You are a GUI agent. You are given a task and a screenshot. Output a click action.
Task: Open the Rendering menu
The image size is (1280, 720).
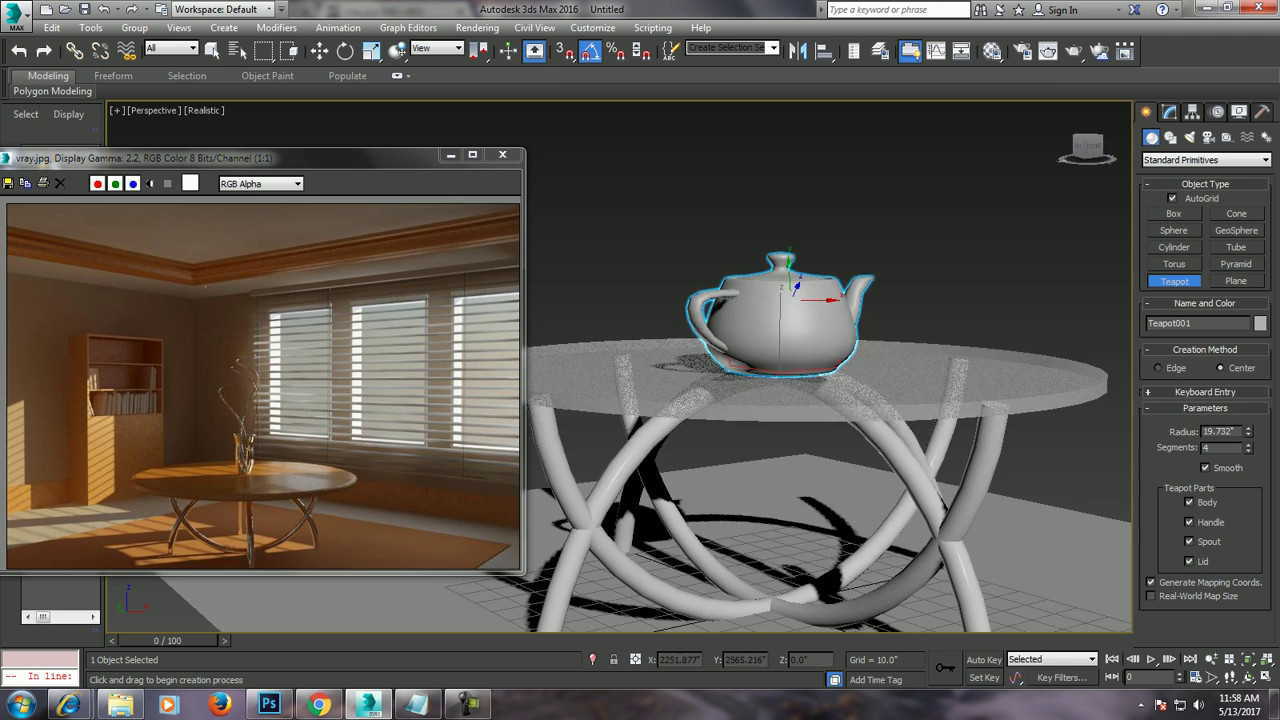click(477, 28)
